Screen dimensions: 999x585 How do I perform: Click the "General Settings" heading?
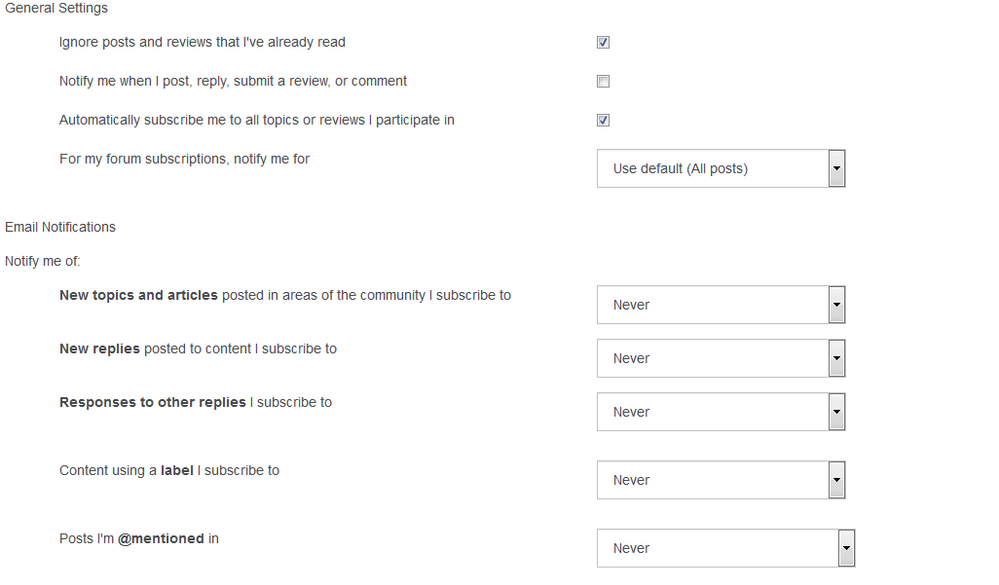[57, 8]
